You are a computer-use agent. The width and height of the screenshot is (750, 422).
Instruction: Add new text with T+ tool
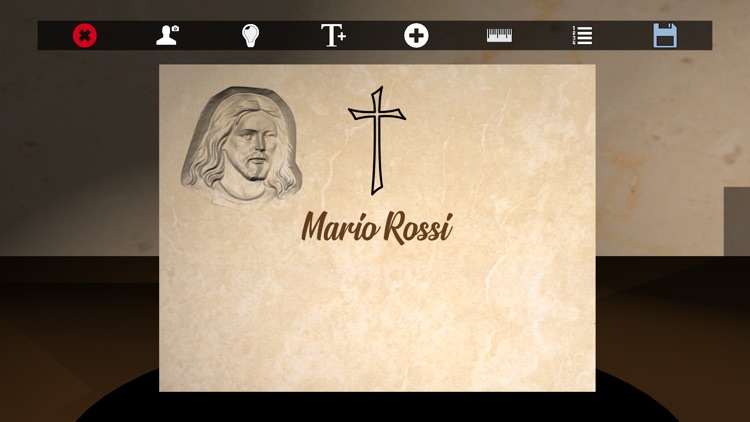[333, 35]
